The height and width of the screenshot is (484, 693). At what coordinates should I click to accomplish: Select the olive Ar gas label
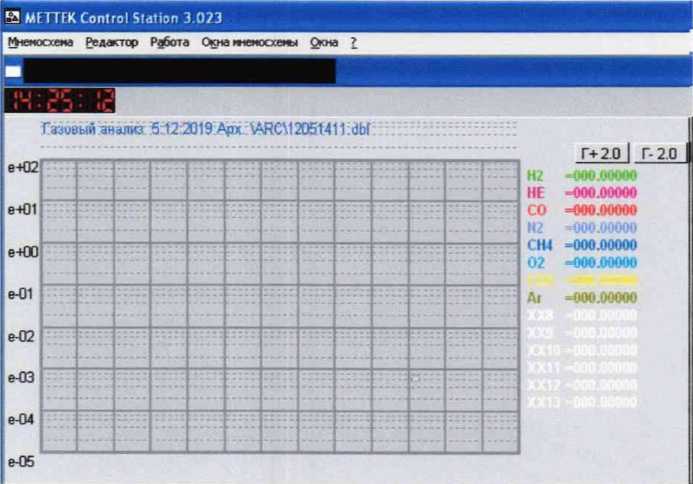point(534,297)
